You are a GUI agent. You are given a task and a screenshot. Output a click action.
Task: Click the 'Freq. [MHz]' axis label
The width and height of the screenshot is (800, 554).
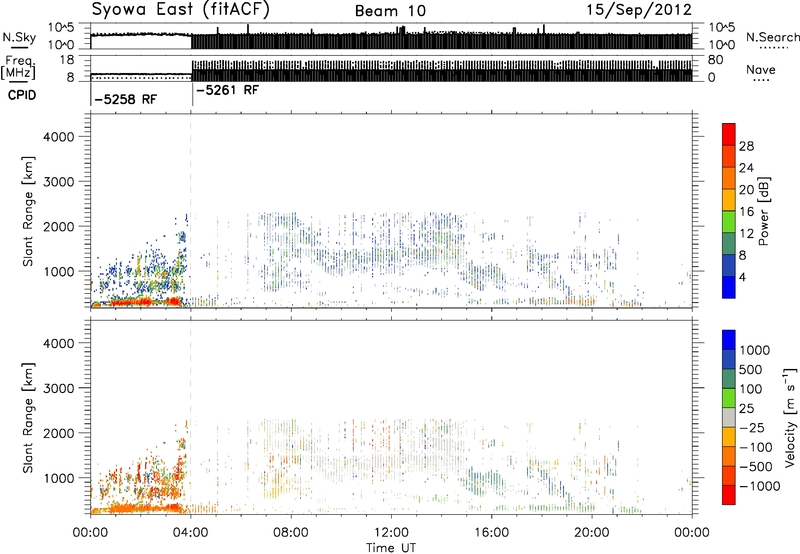pyautogui.click(x=19, y=68)
